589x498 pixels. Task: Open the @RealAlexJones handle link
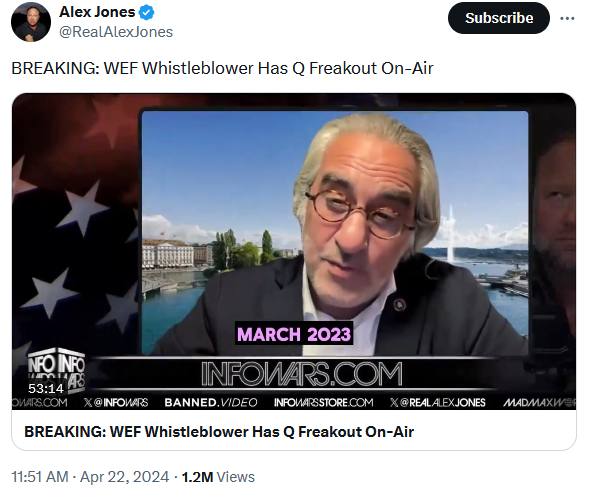(x=116, y=32)
